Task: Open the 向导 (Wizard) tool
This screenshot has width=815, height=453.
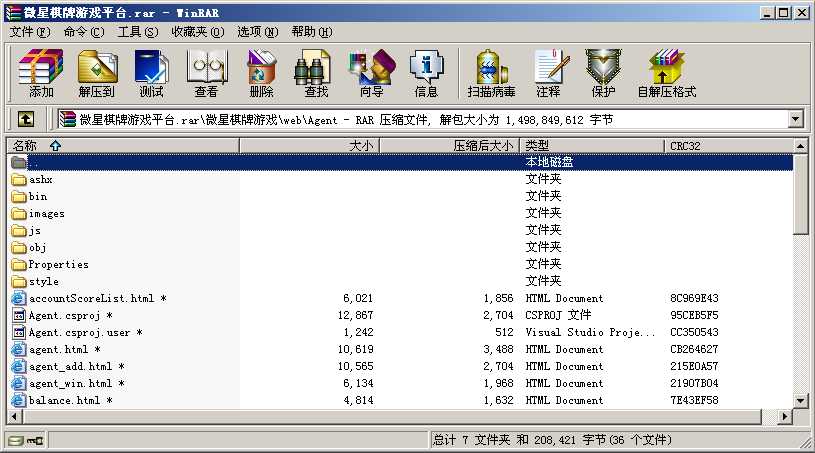Action: click(x=372, y=73)
